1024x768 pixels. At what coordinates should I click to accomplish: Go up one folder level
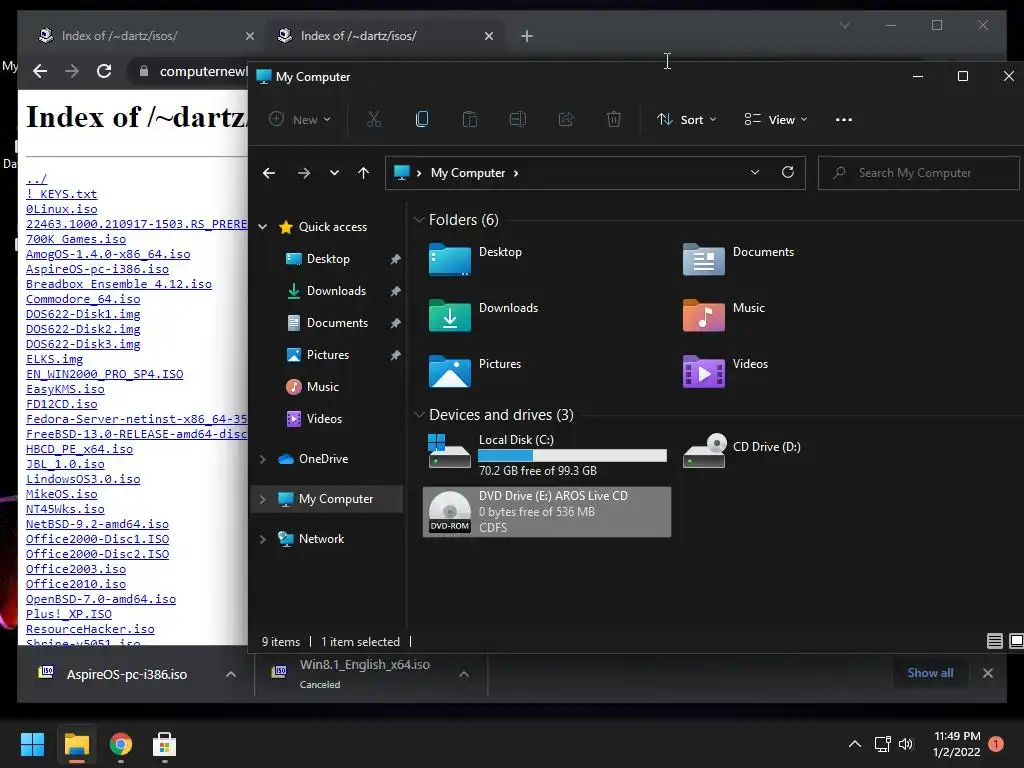pos(364,173)
